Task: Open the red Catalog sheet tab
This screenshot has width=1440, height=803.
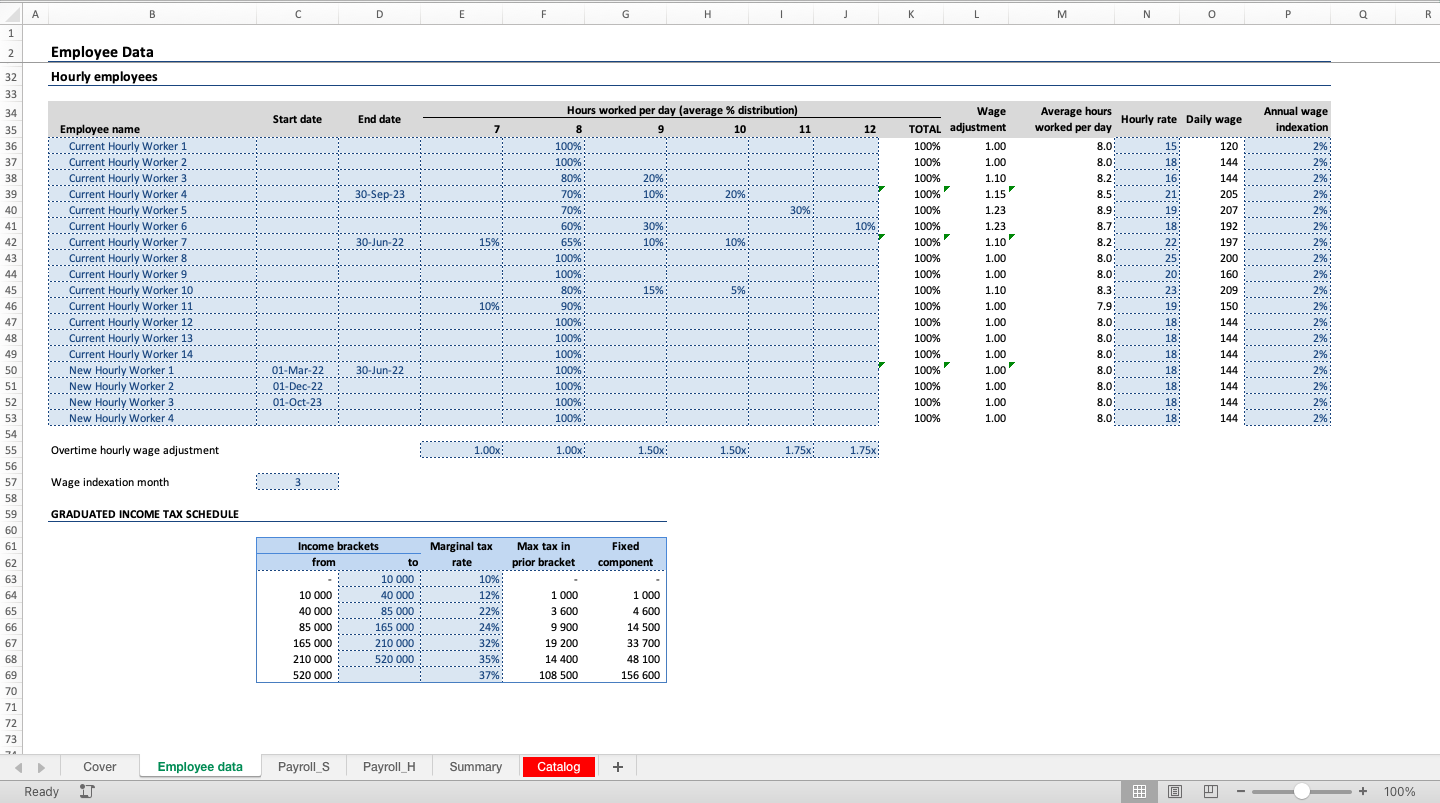Action: coord(558,767)
